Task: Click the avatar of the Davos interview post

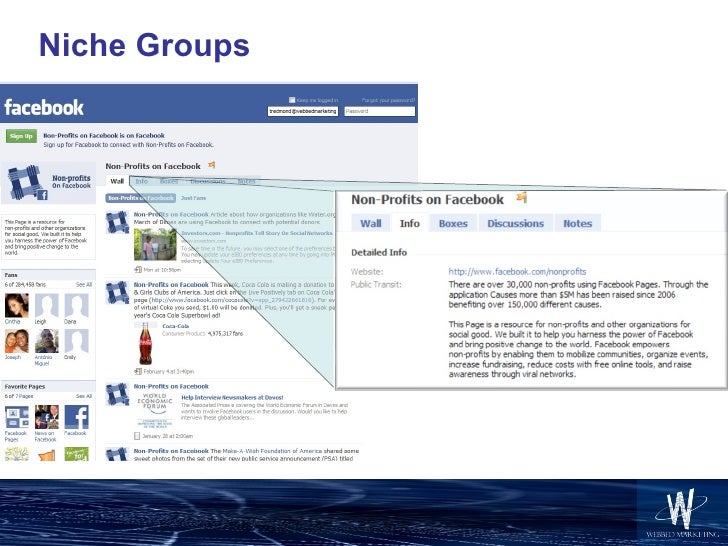Action: coord(117,394)
